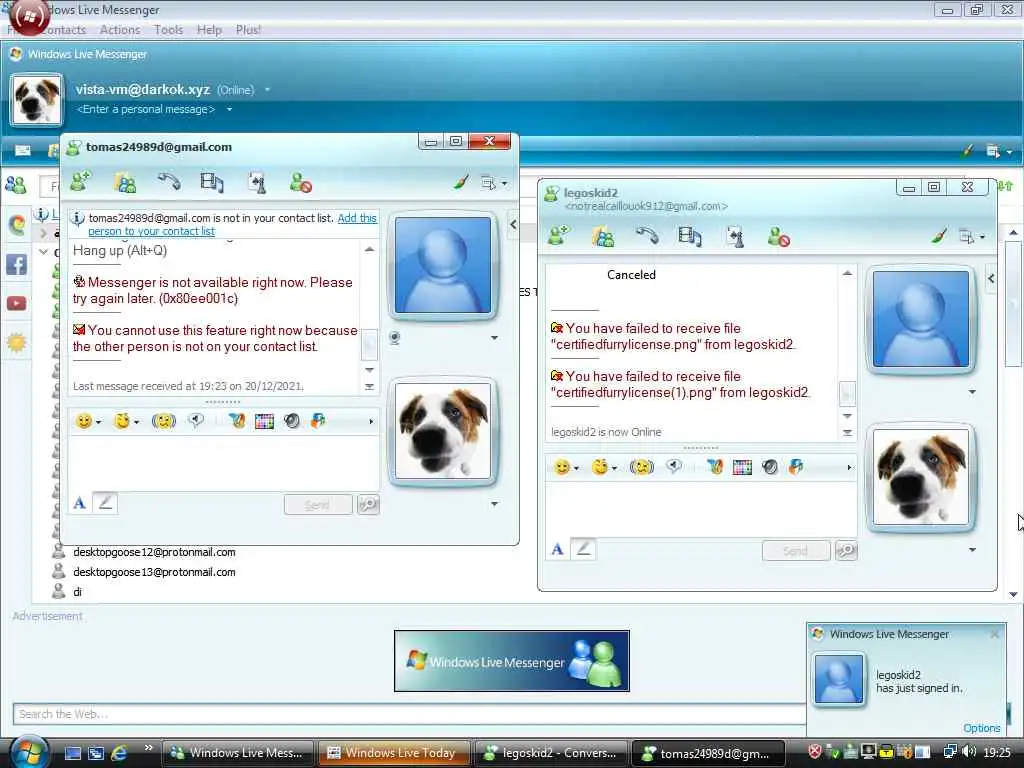Click user display picture in main Messenger header
The width and height of the screenshot is (1024, 768).
(x=37, y=100)
